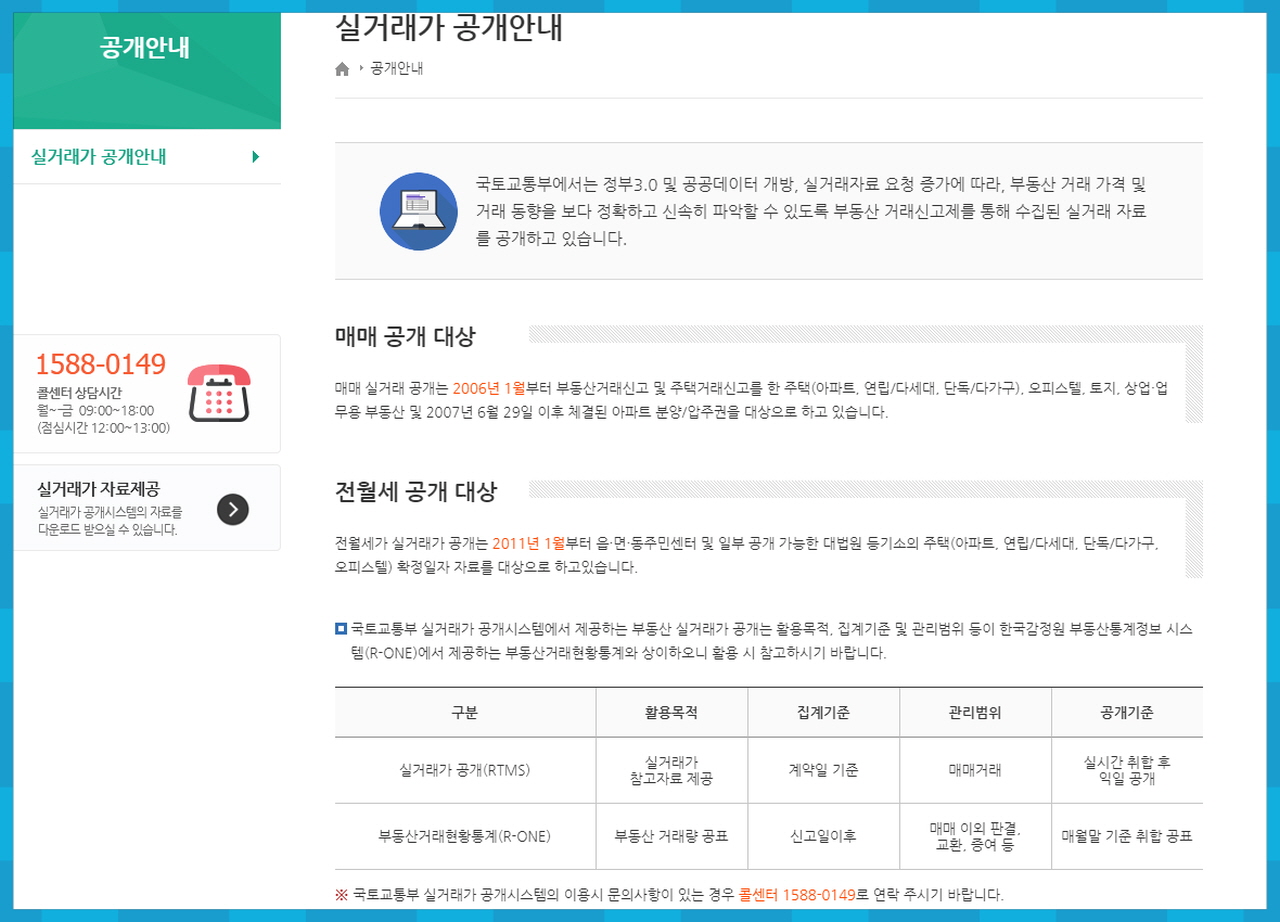Click the 구분 table column header
The width and height of the screenshot is (1280, 922).
[x=465, y=713]
